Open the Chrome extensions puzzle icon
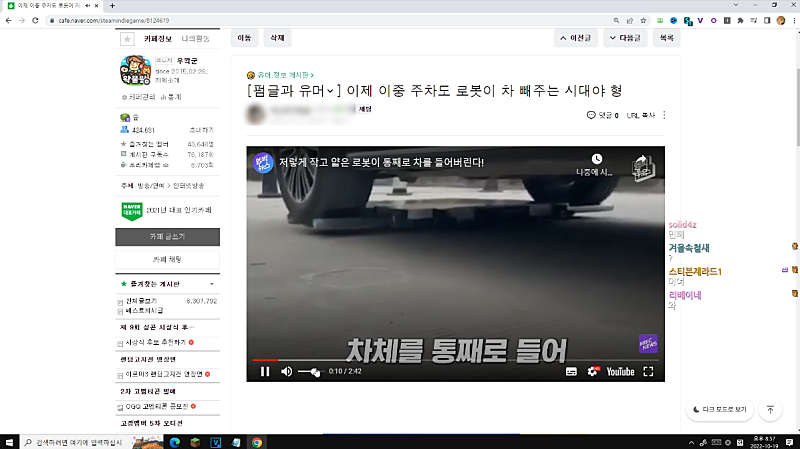 pos(740,20)
